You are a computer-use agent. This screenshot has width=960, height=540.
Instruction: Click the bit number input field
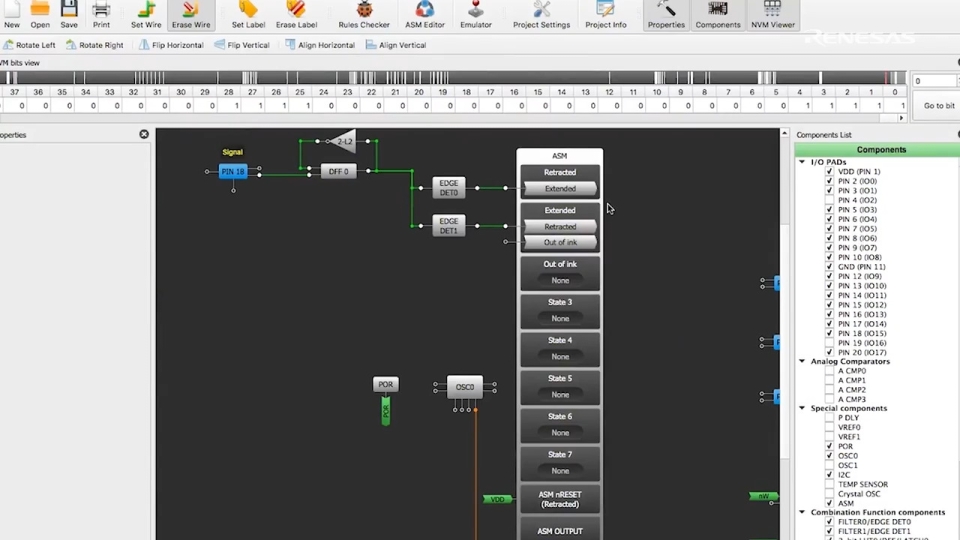[934, 81]
